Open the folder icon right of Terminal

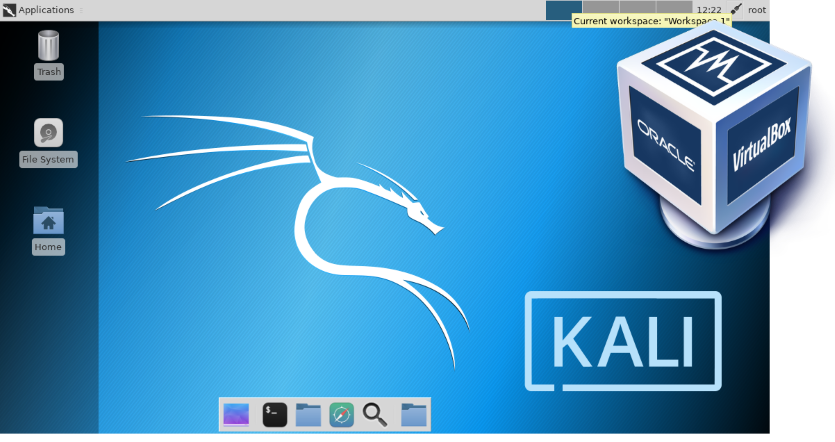(308, 414)
